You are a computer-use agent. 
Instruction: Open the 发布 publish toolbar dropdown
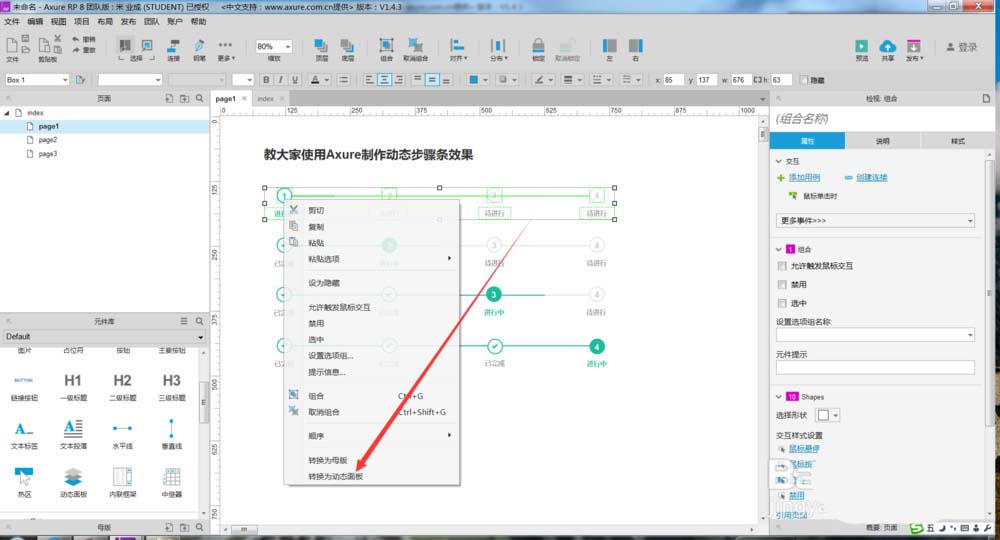914,48
